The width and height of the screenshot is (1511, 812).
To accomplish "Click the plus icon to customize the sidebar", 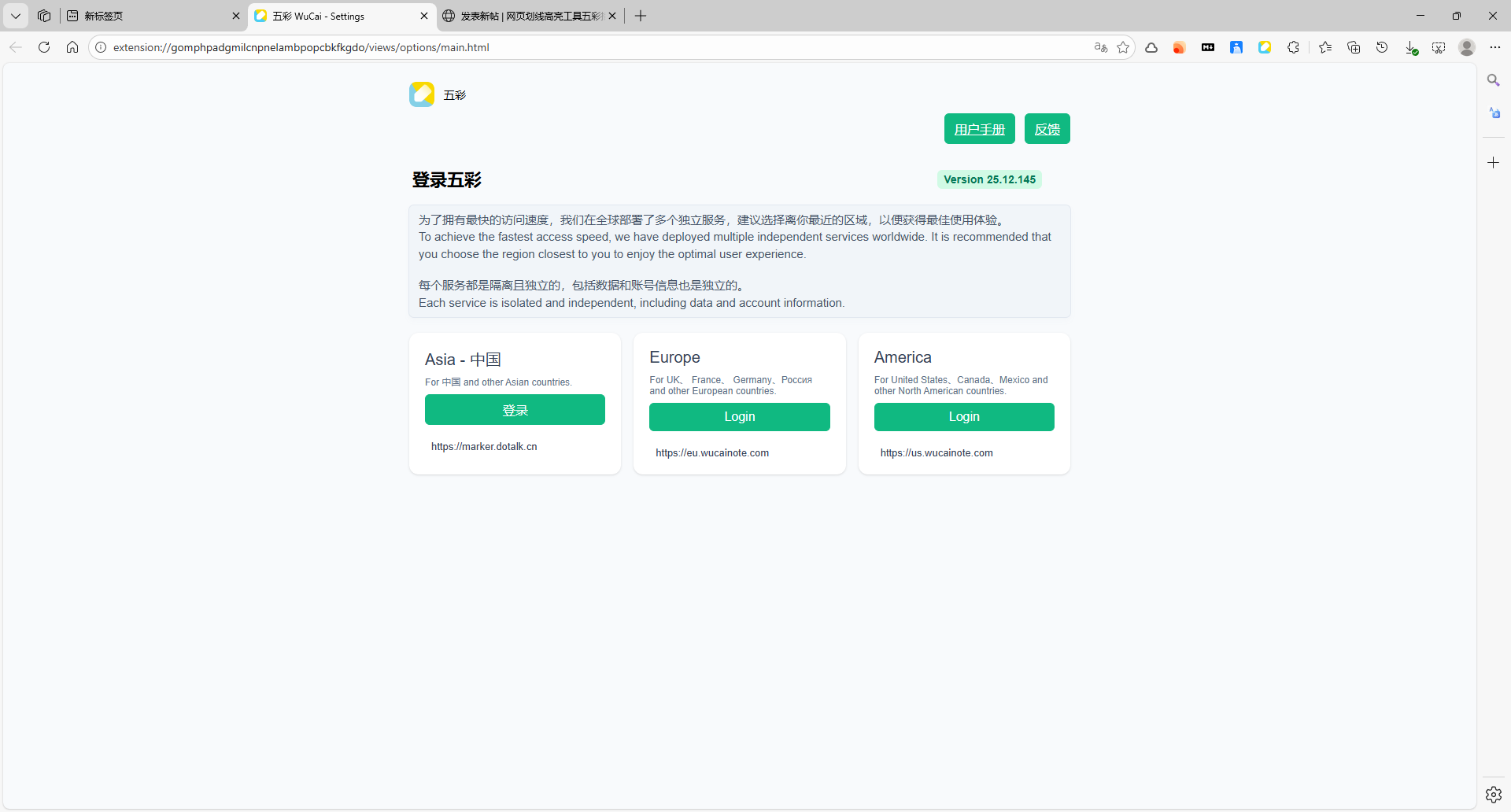I will click(1493, 162).
